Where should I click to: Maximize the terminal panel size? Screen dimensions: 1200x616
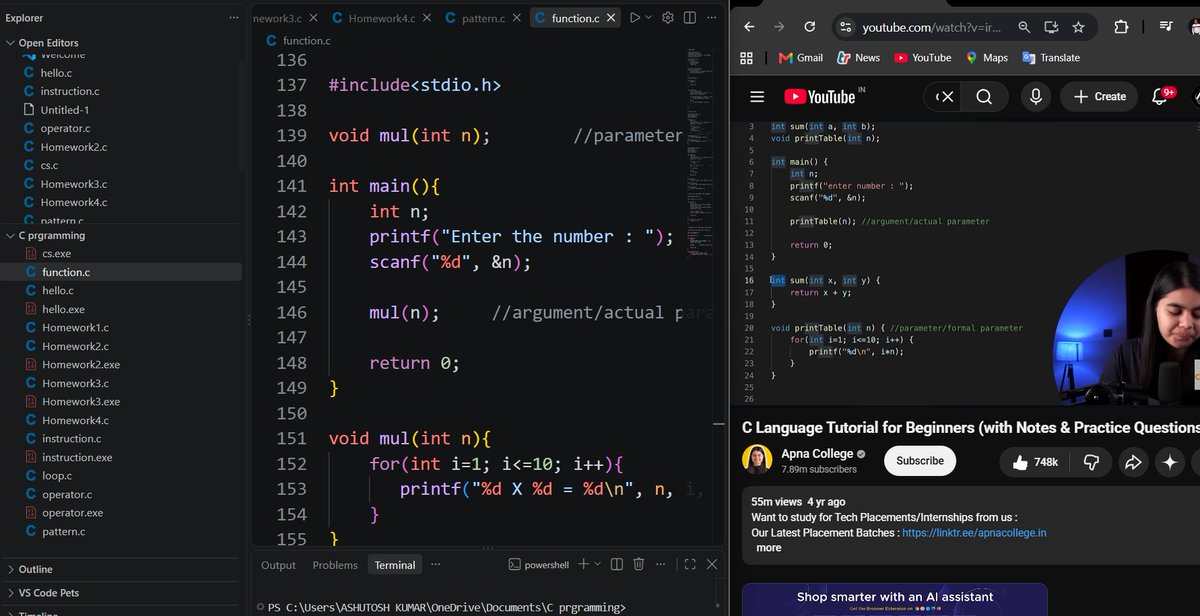[690, 564]
